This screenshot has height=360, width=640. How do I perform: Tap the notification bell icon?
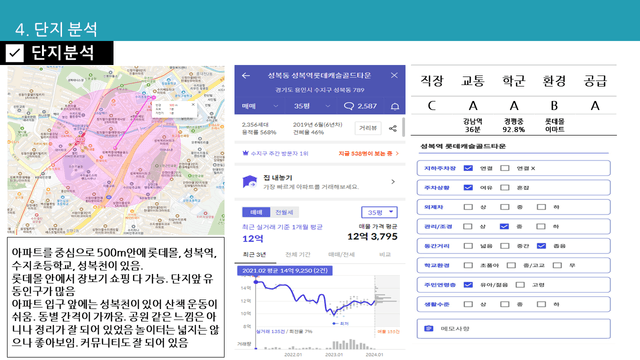(395, 107)
